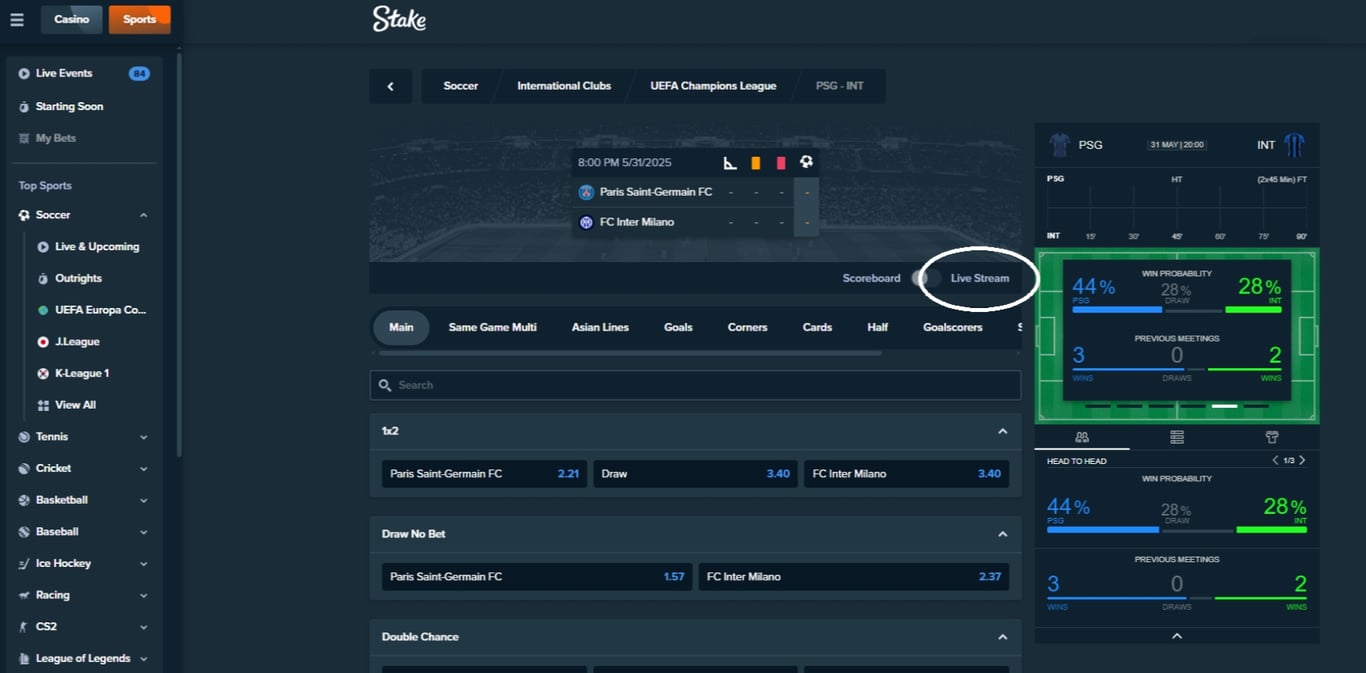Open the jersey lineups icon in the stats panel
The image size is (1366, 673).
point(1272,437)
